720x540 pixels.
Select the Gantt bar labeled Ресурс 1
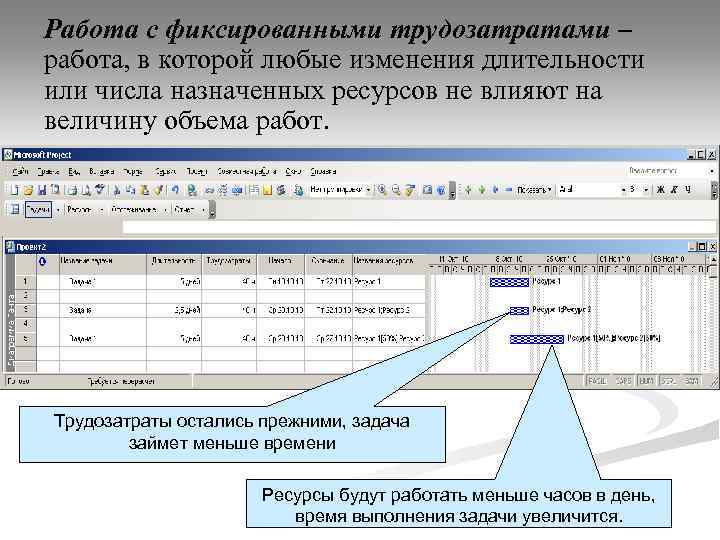point(509,282)
